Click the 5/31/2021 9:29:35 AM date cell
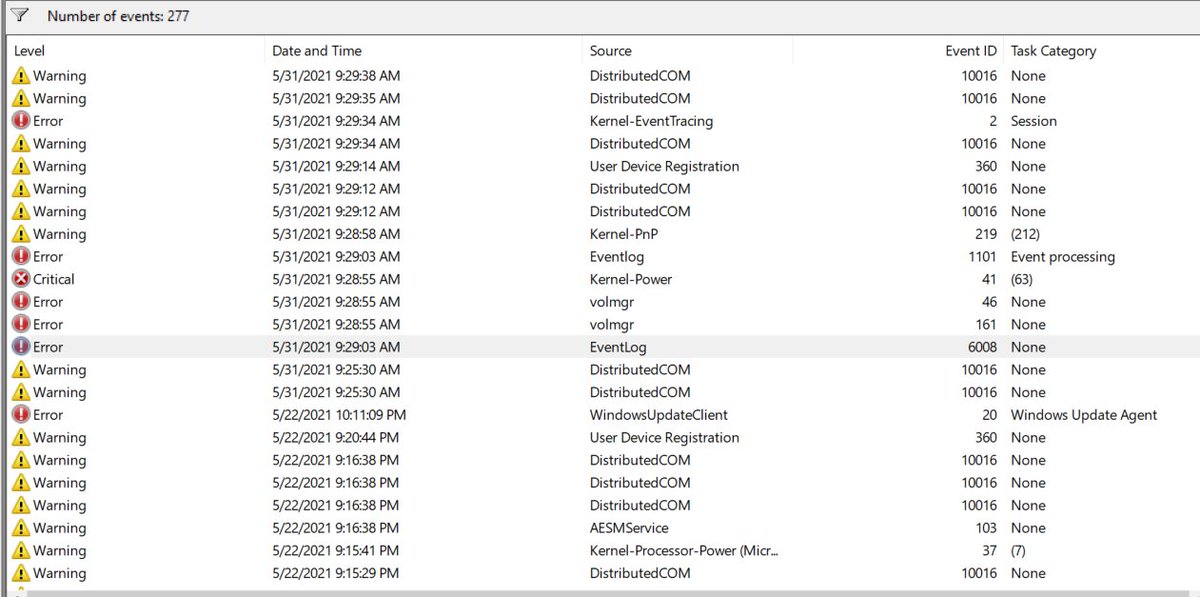The image size is (1200, 597). pos(335,99)
